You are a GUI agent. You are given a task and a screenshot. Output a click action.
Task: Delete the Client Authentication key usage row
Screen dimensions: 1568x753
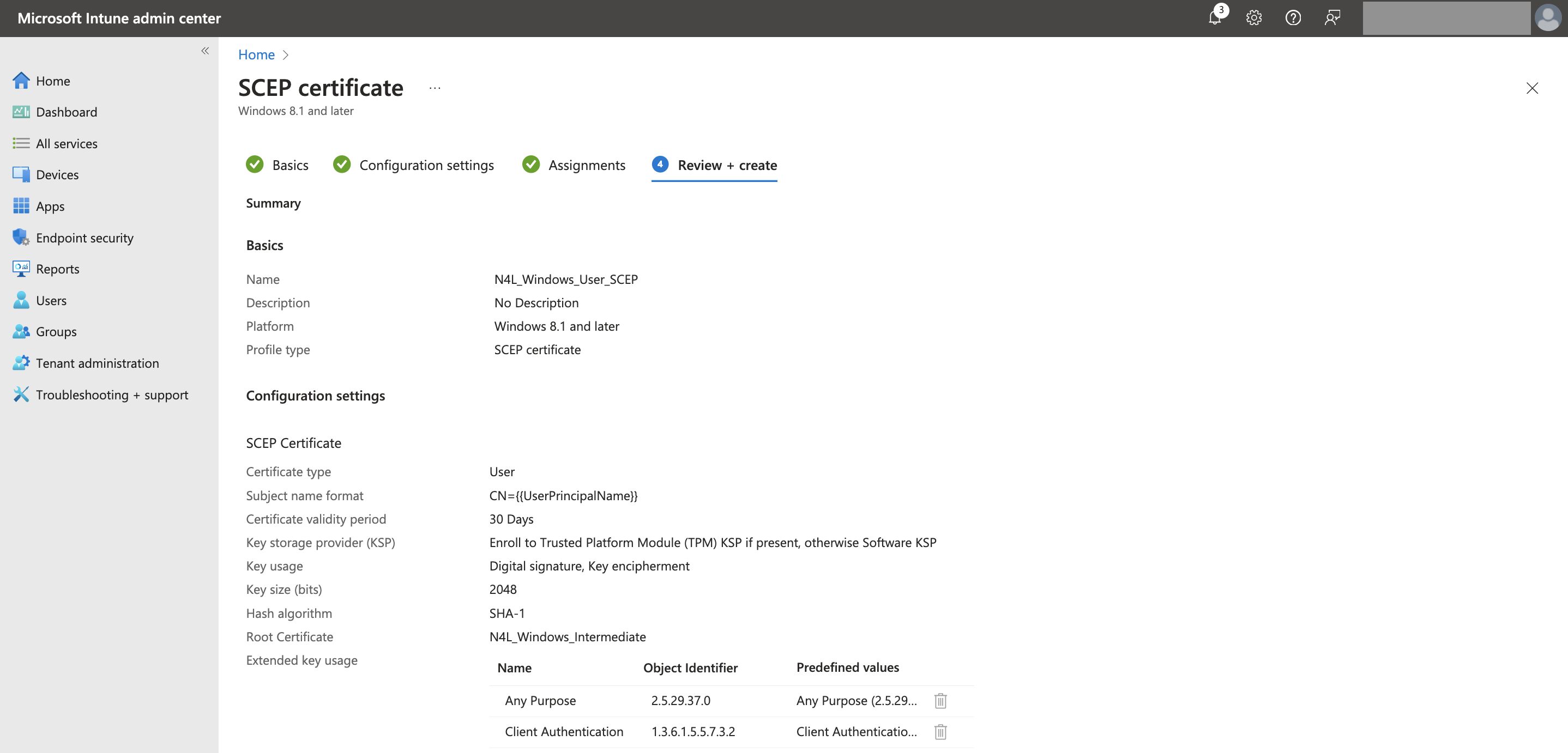(x=940, y=732)
